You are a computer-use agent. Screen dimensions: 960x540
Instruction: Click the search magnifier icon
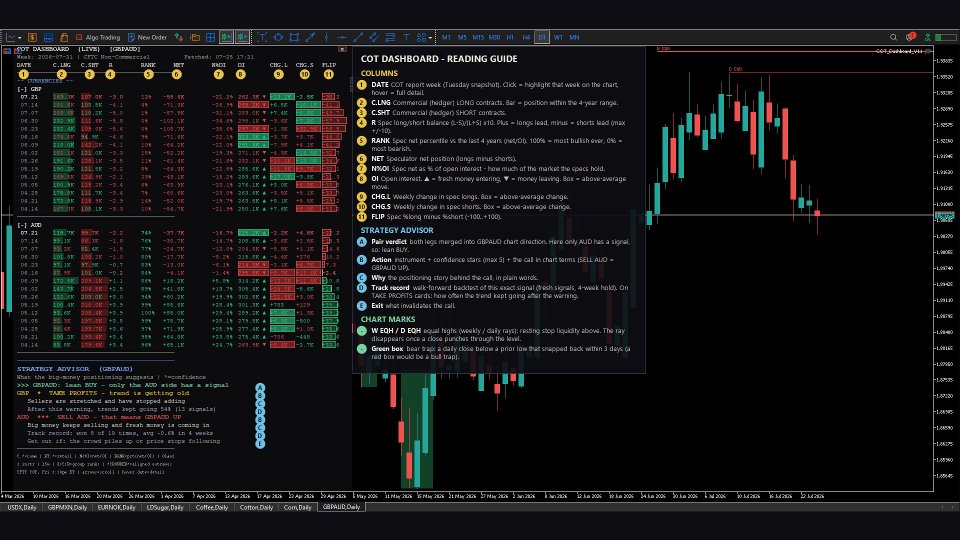[x=893, y=37]
